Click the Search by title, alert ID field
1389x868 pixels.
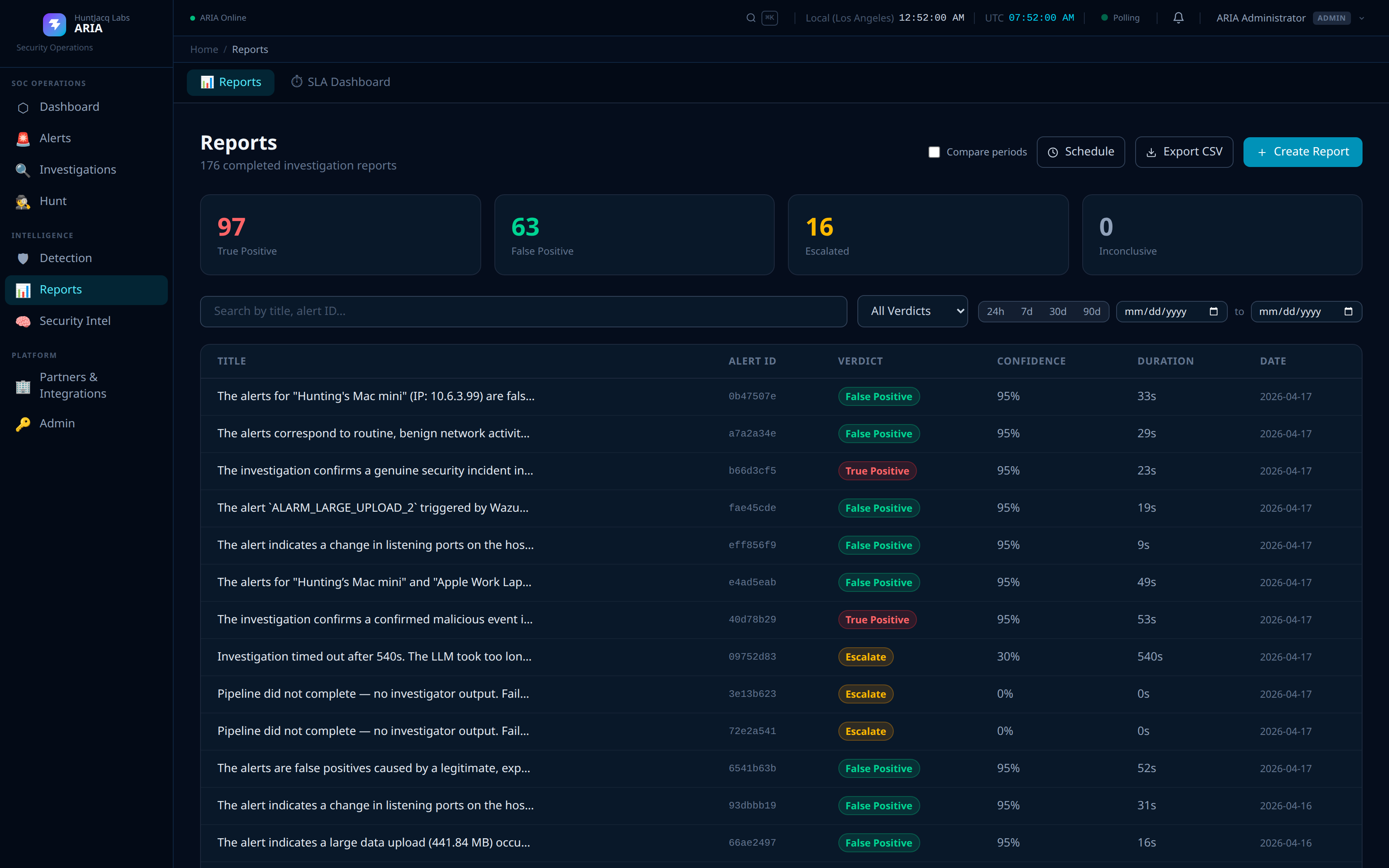[523, 311]
